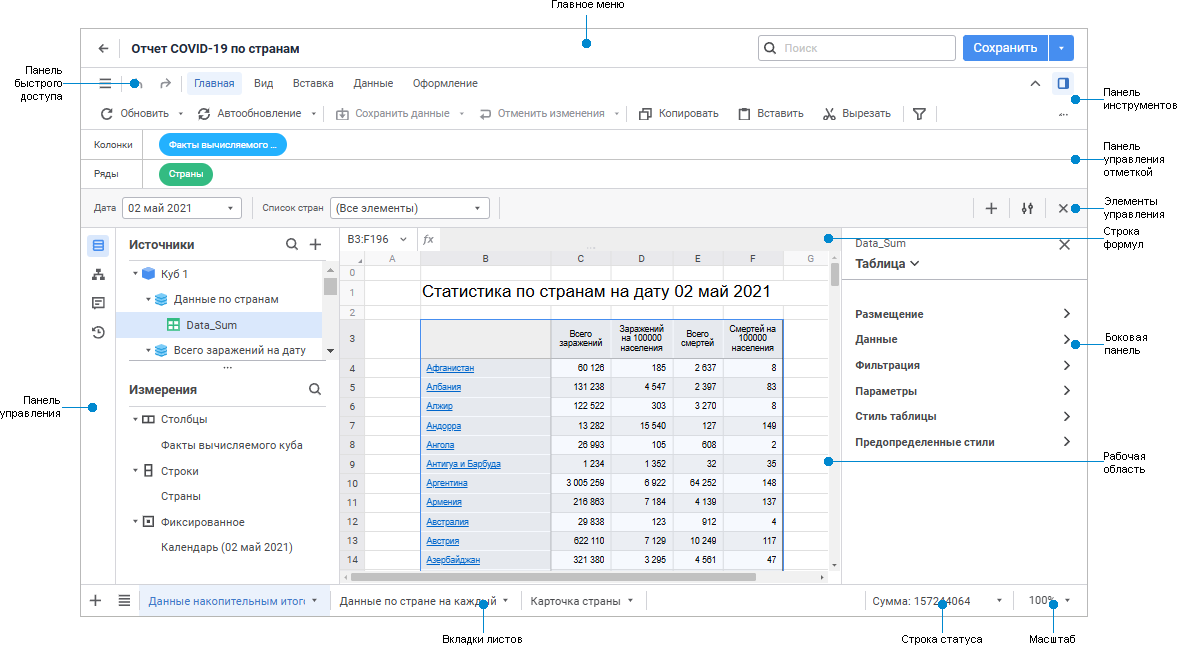This screenshot has height=645, width=1177.
Task: Open filter settings sliders icon
Action: (x=1027, y=209)
